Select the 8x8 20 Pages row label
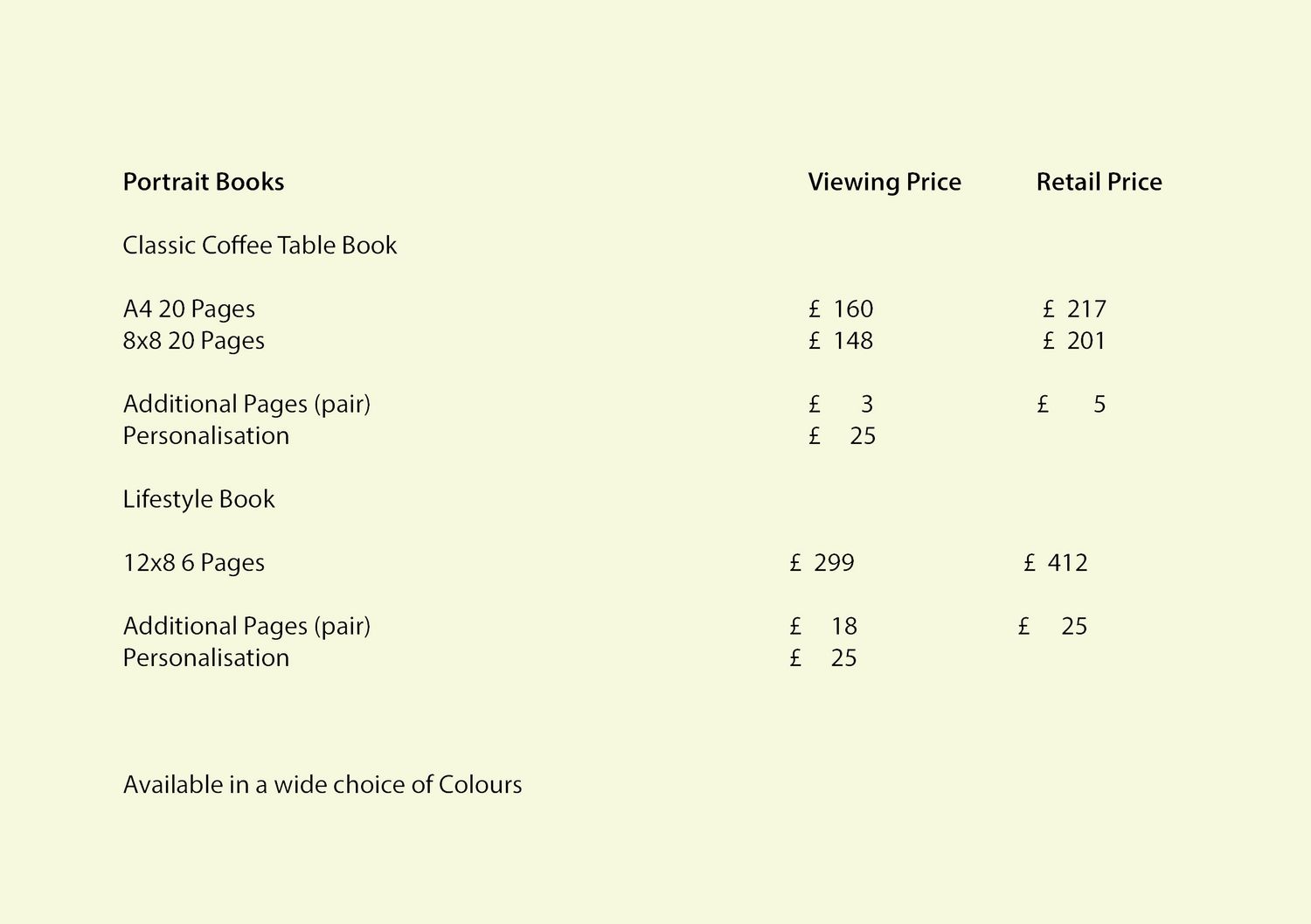The width and height of the screenshot is (1311, 924). [x=194, y=341]
